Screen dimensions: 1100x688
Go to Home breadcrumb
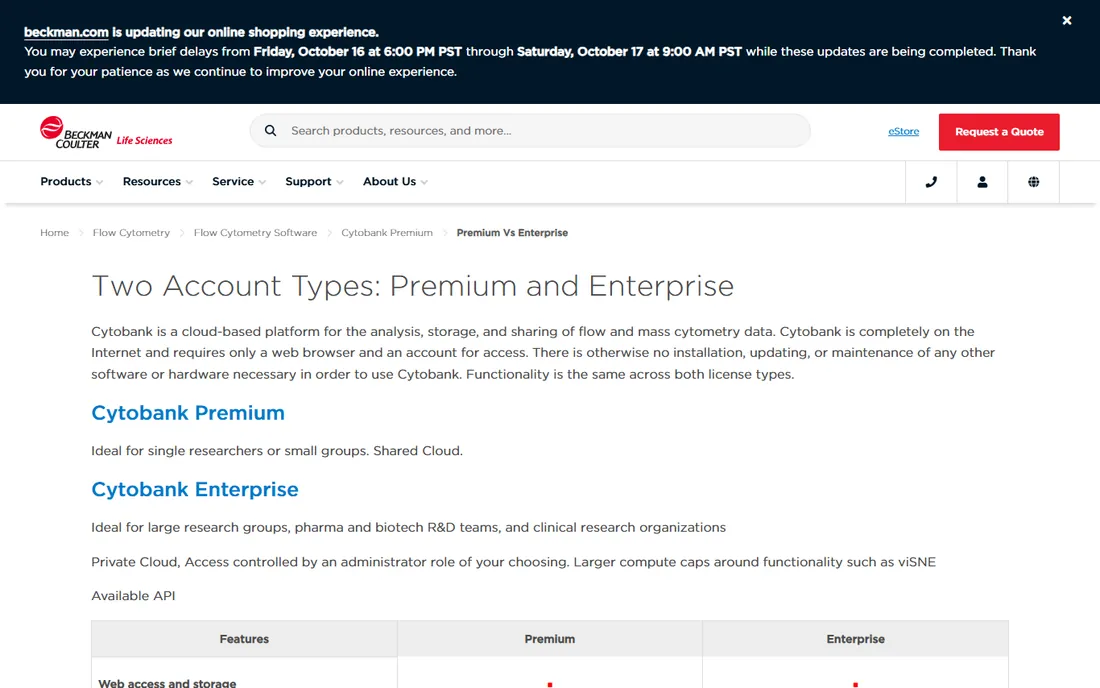[x=54, y=233]
